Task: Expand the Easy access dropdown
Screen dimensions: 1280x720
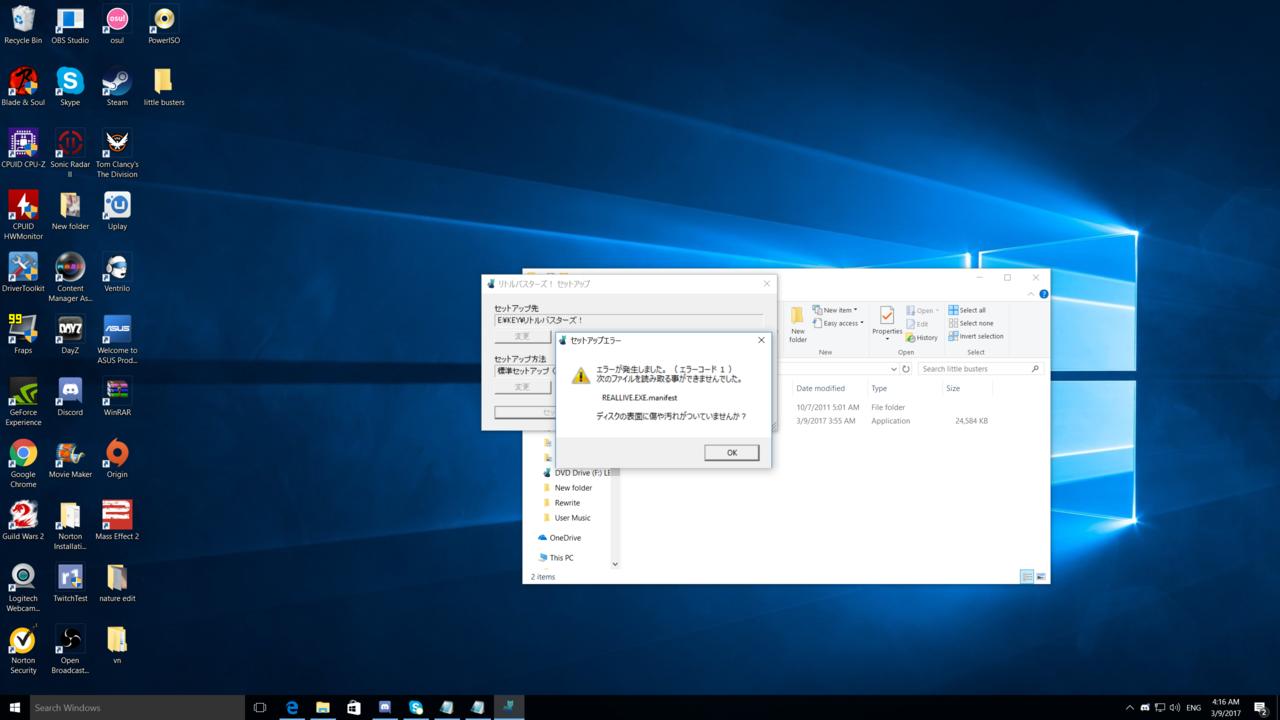Action: pos(838,323)
